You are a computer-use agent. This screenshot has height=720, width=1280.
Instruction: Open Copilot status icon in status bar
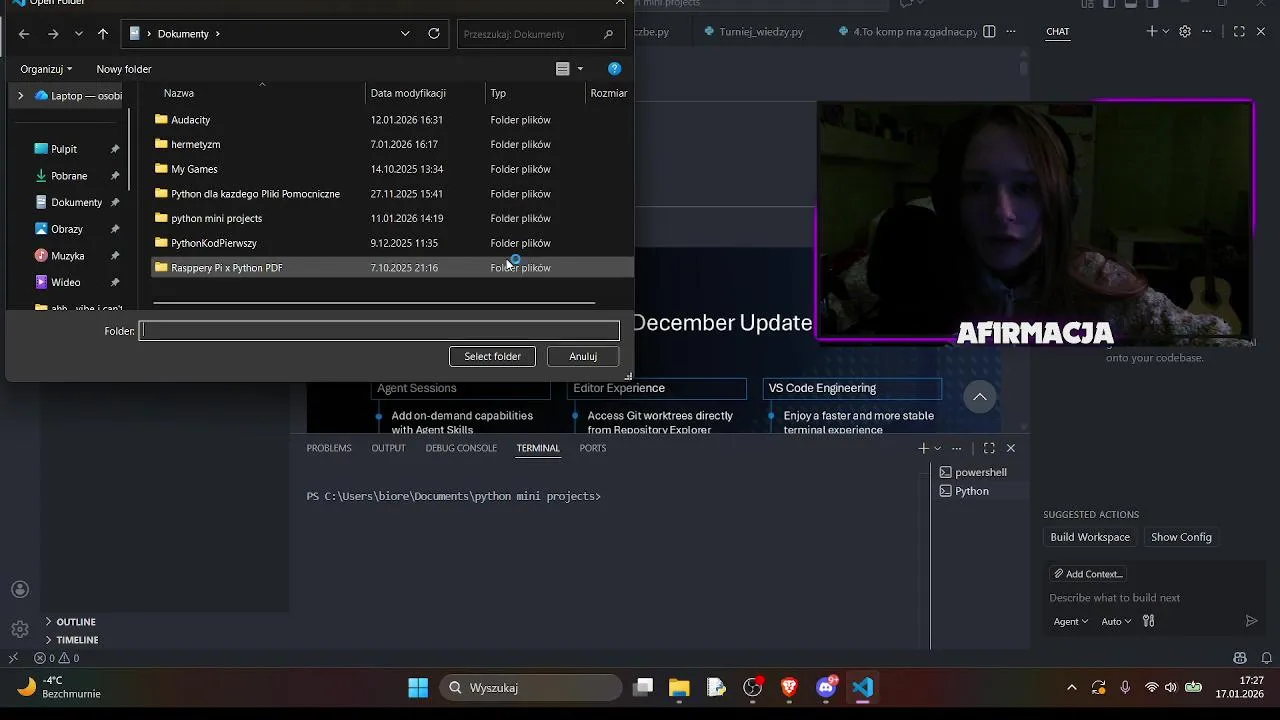click(x=1240, y=658)
